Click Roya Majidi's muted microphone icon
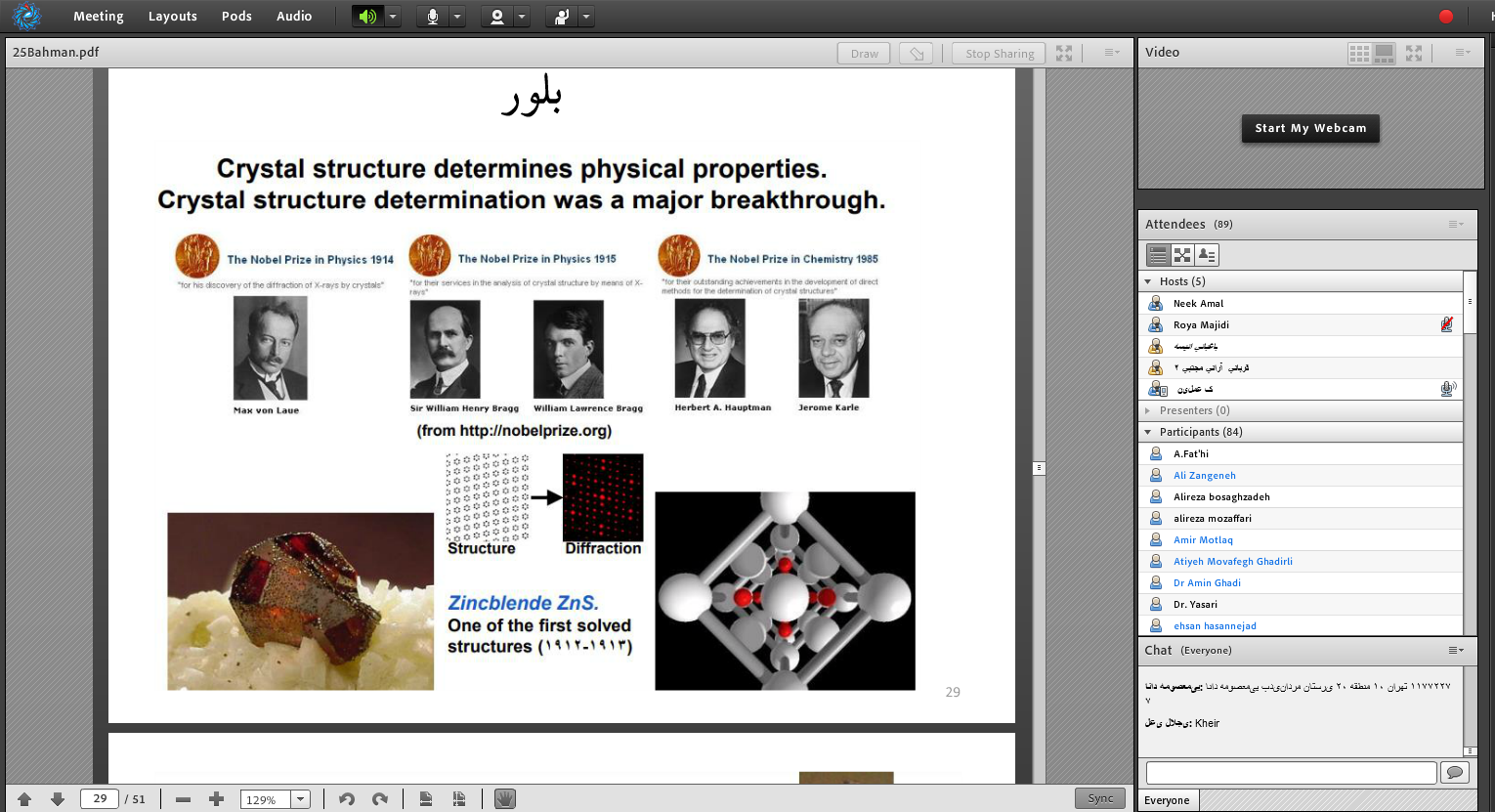Image resolution: width=1495 pixels, height=812 pixels. (1446, 324)
